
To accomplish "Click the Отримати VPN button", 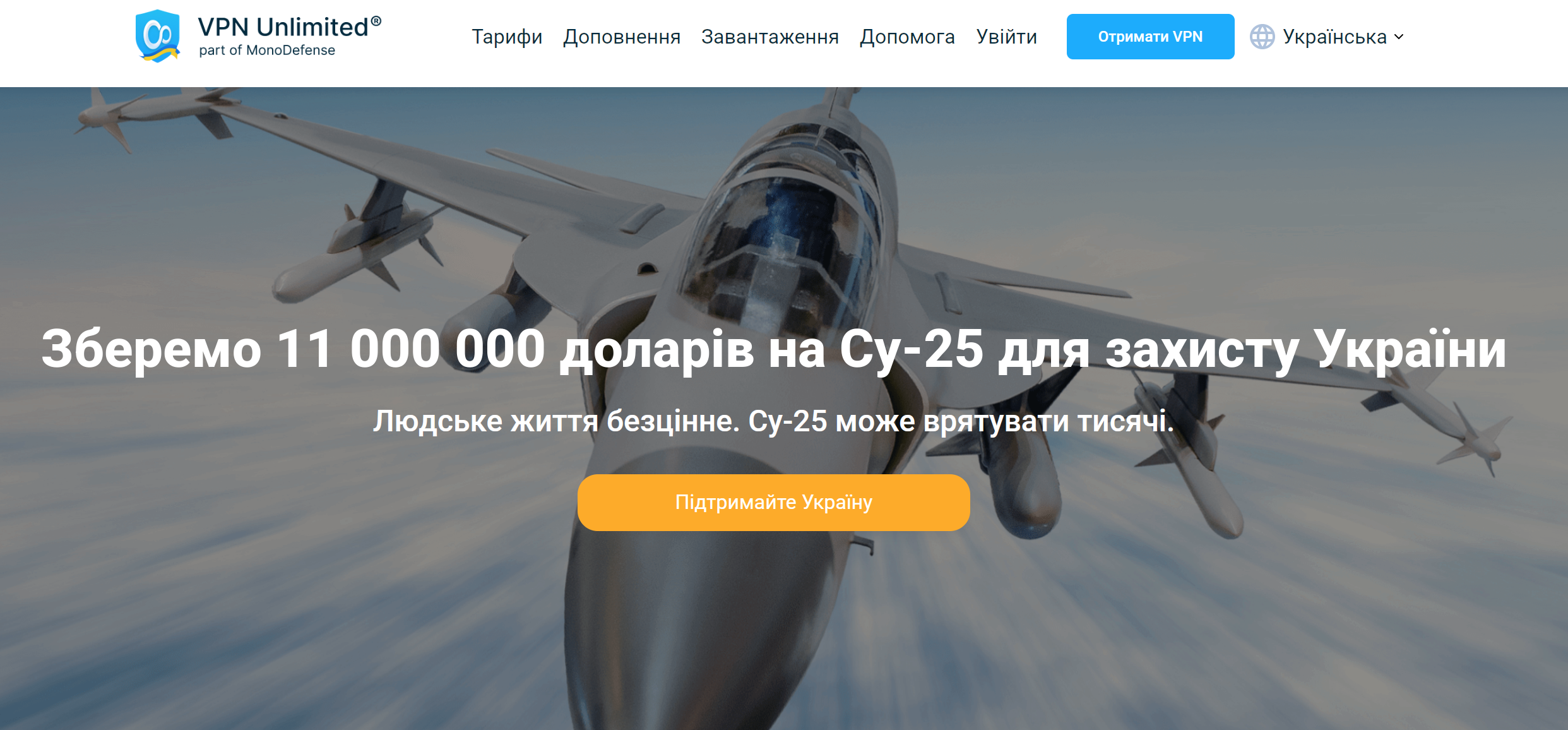I will (x=1150, y=37).
